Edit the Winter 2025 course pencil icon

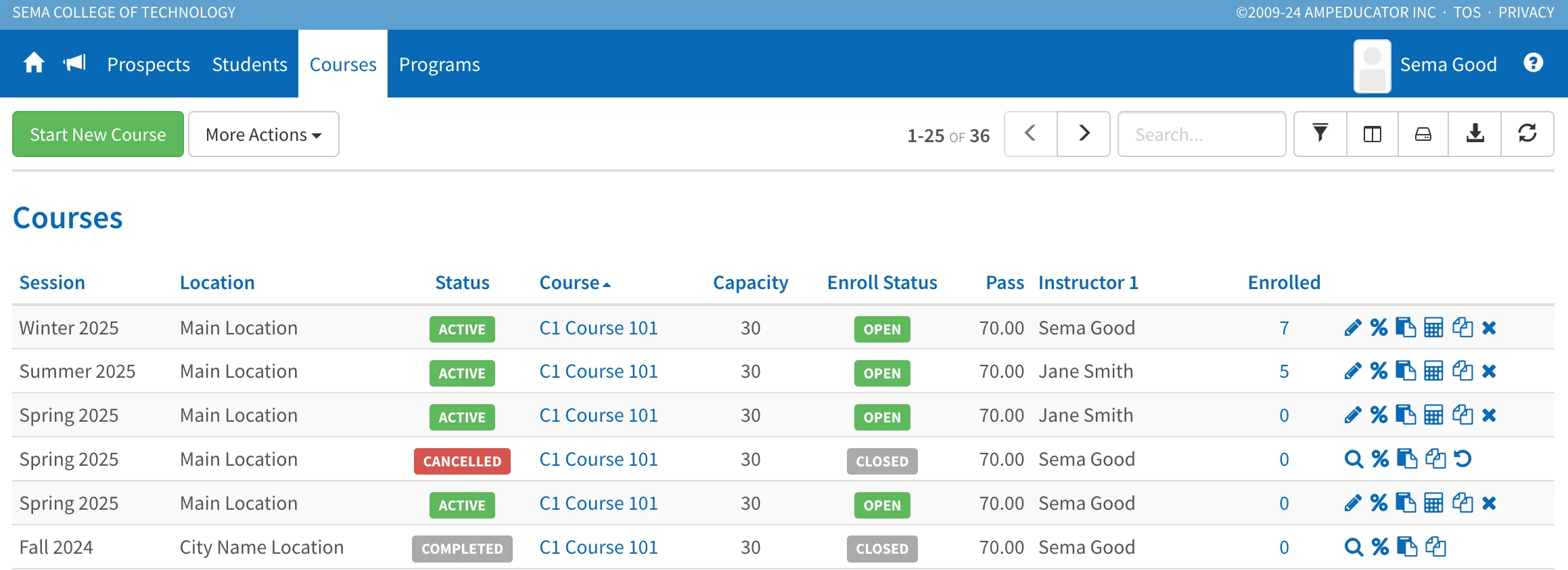(1353, 328)
